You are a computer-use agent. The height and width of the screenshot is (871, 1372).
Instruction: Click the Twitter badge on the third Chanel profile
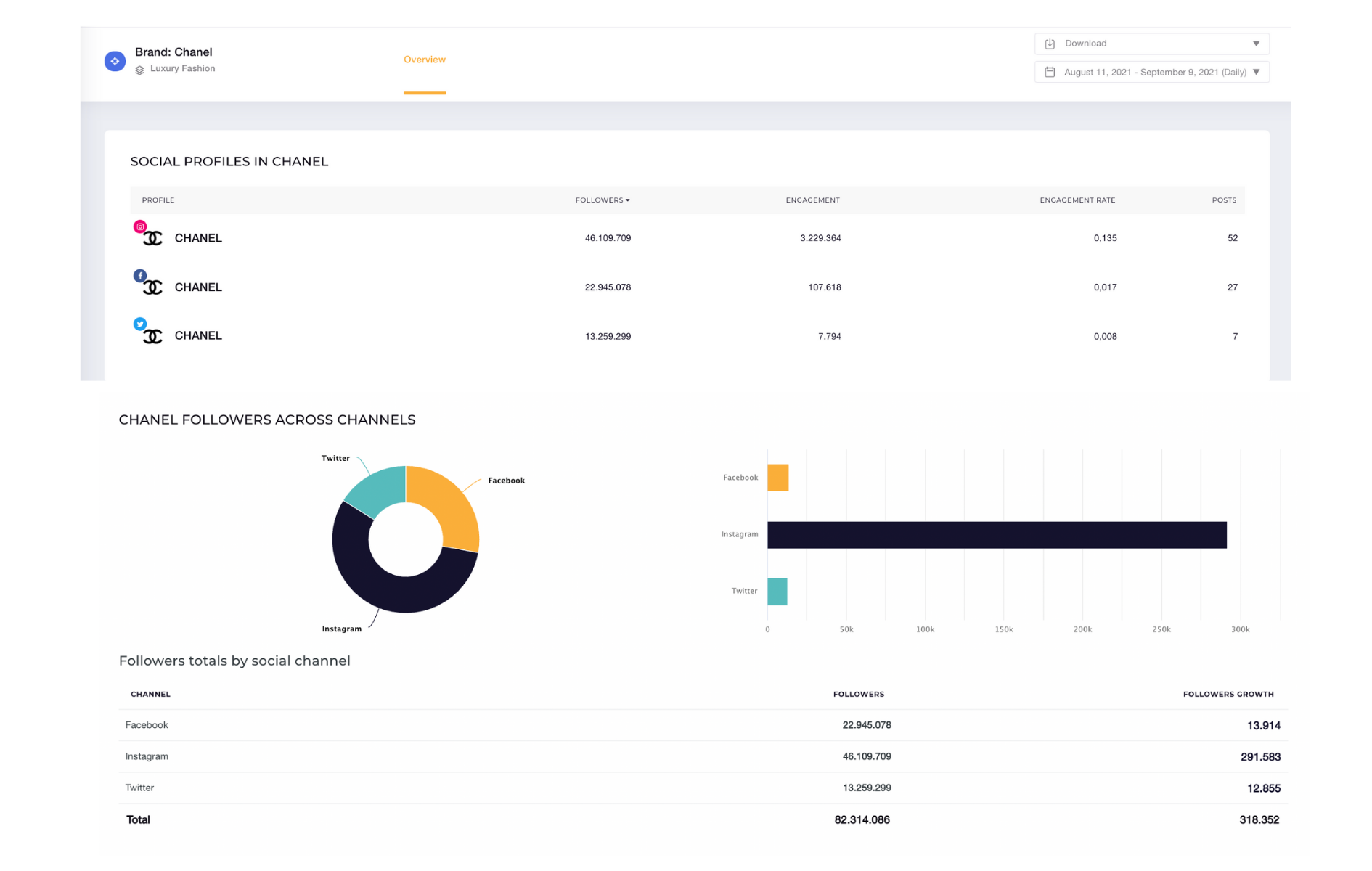tap(140, 324)
